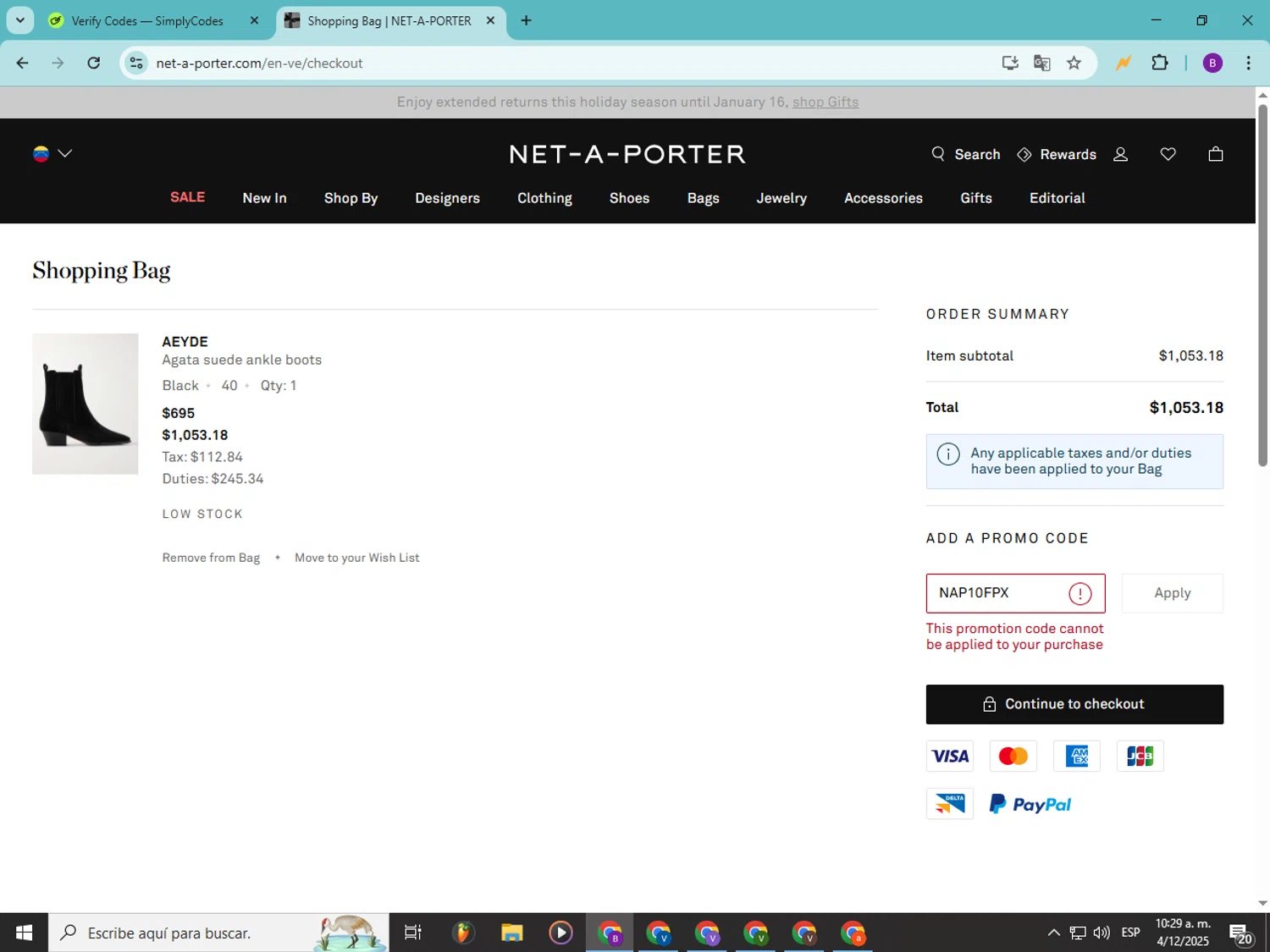Open the New In menu
The height and width of the screenshot is (952, 1270).
[264, 198]
